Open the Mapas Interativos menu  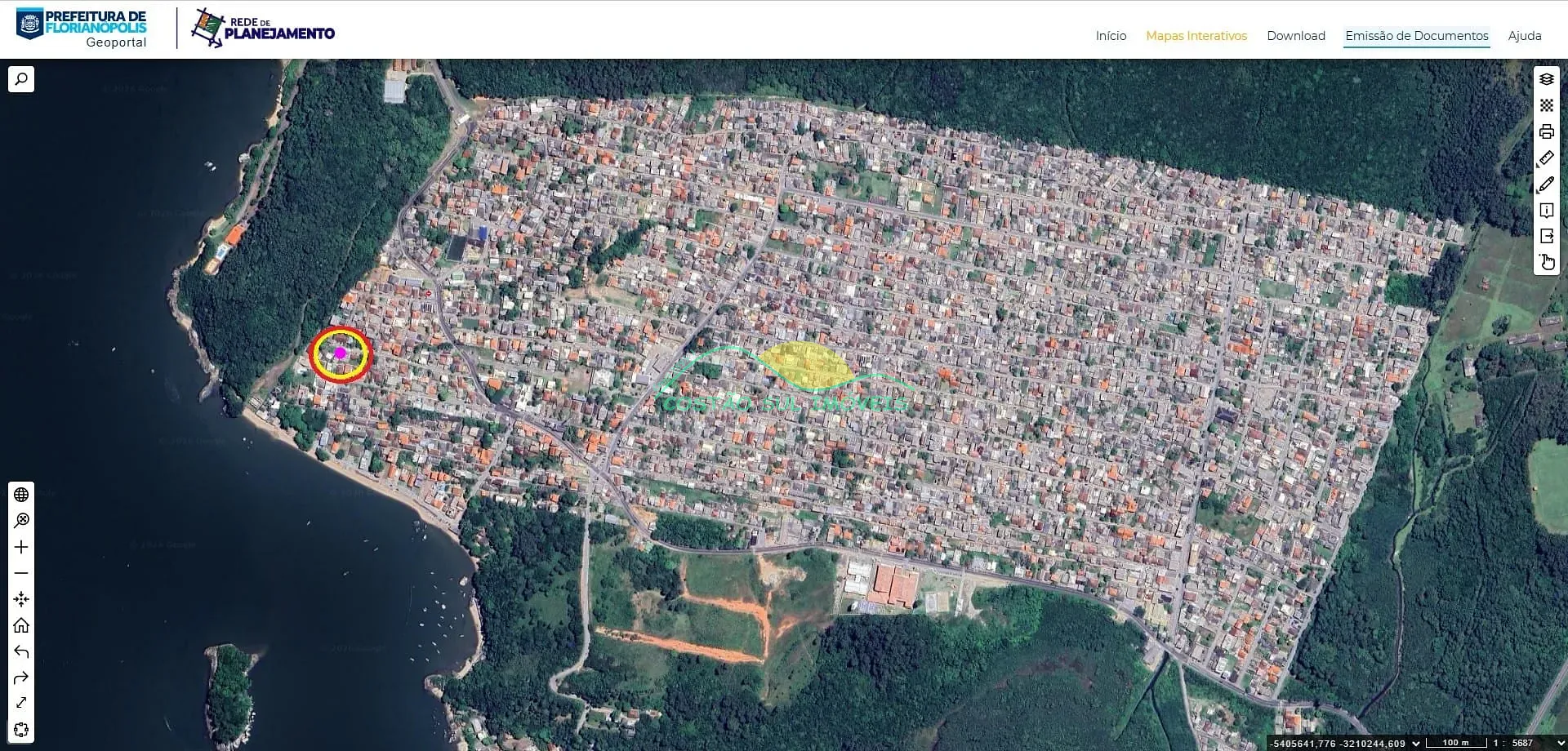(x=1196, y=36)
